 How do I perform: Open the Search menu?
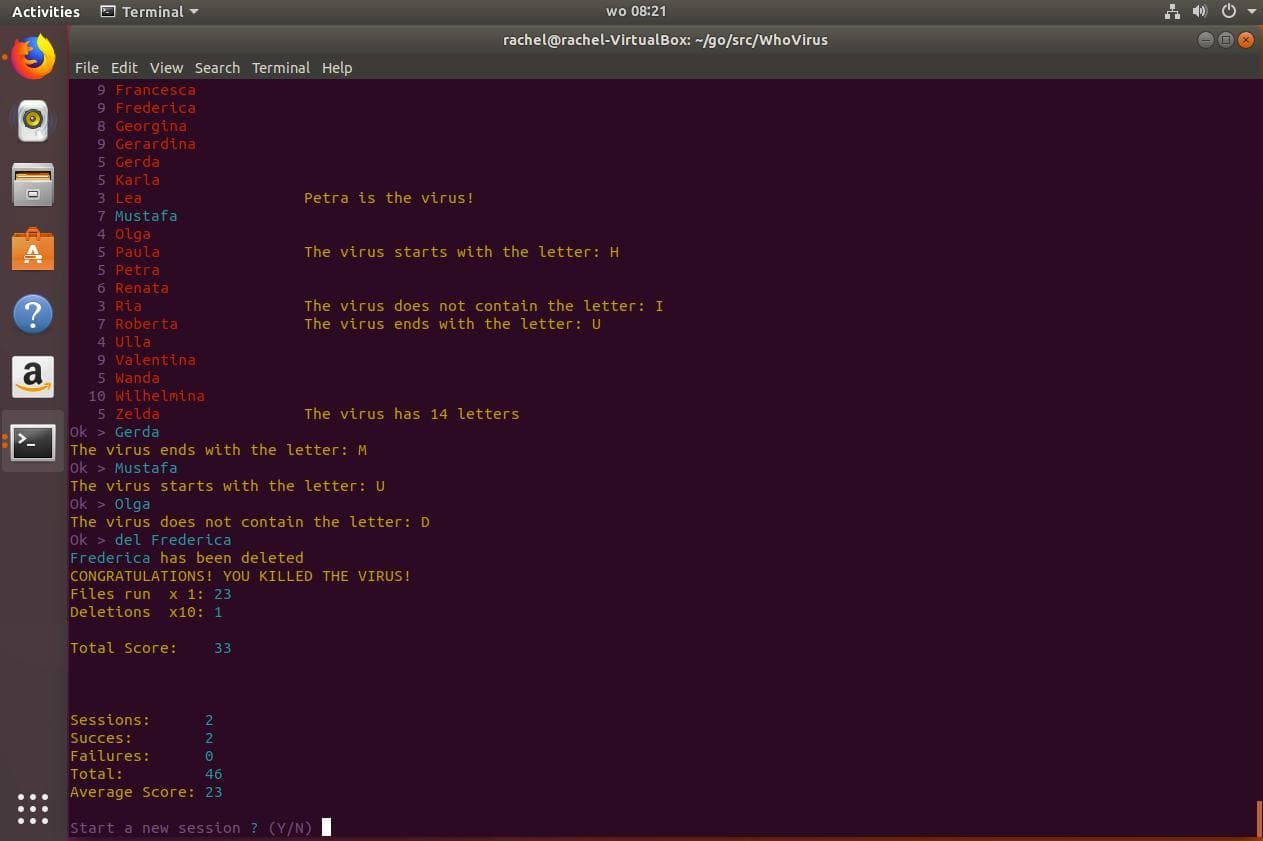[217, 68]
